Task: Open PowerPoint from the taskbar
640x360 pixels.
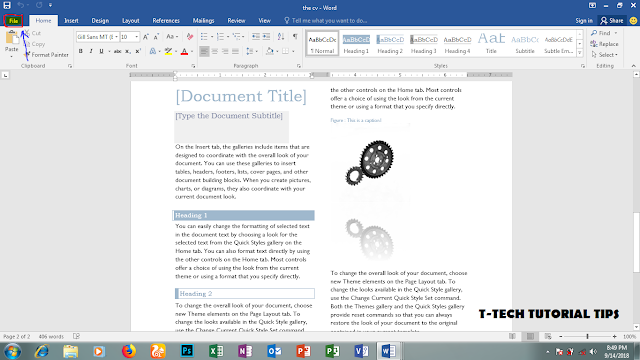Action: [303, 351]
